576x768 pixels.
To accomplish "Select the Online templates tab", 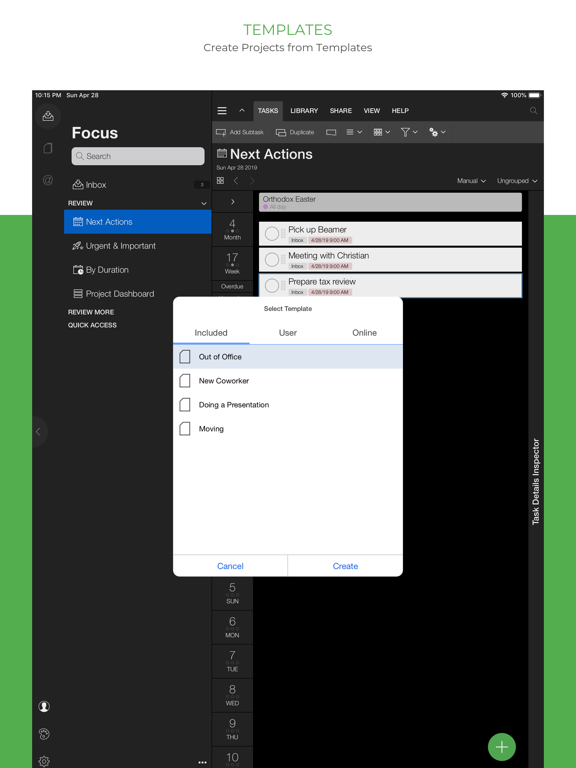I will 364,333.
